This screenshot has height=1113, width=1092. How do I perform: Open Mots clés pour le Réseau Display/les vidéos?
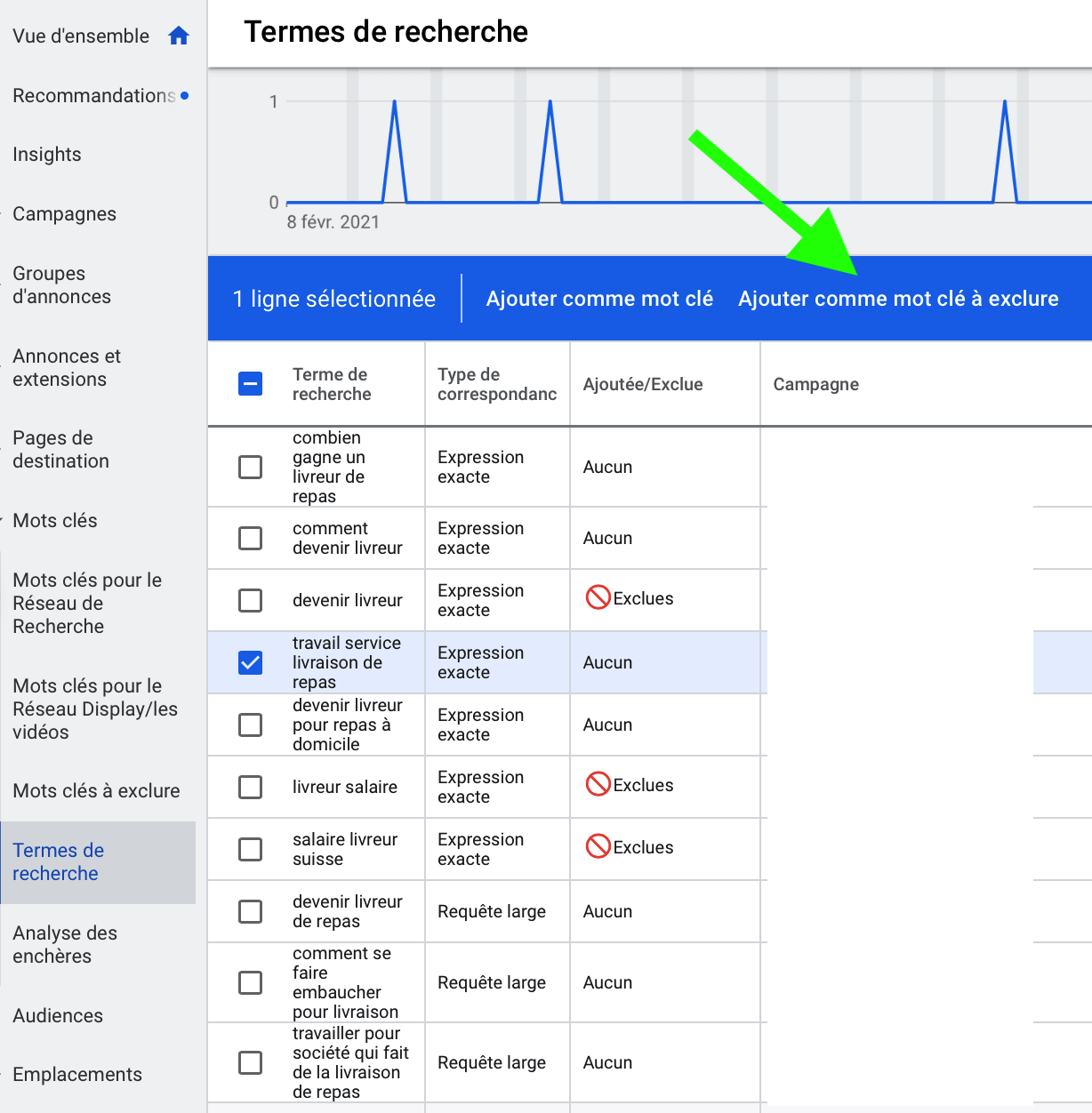95,709
